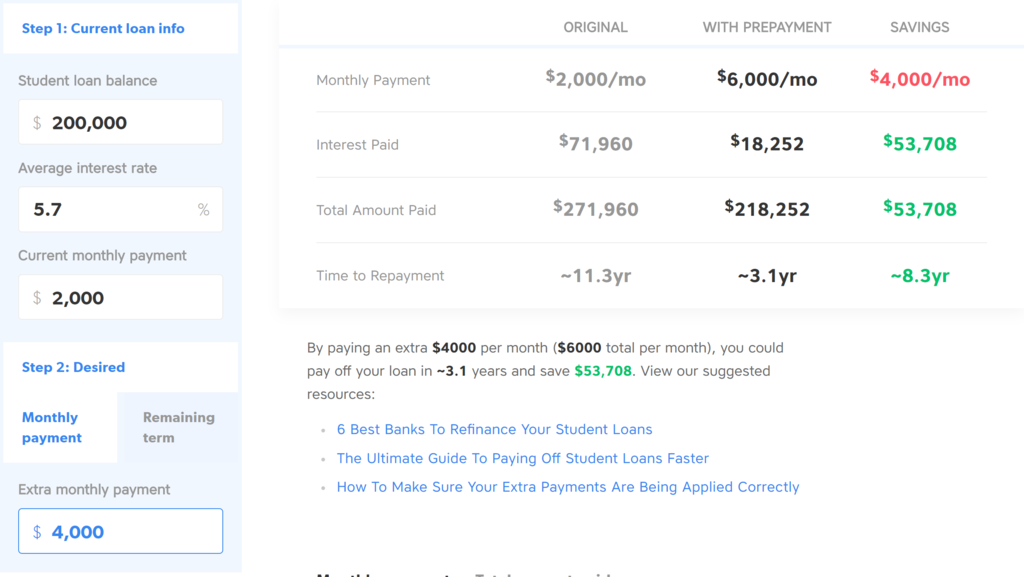Image resolution: width=1024 pixels, height=577 pixels.
Task: Follow the Extra Payments Applied Correctly link
Action: coord(568,487)
